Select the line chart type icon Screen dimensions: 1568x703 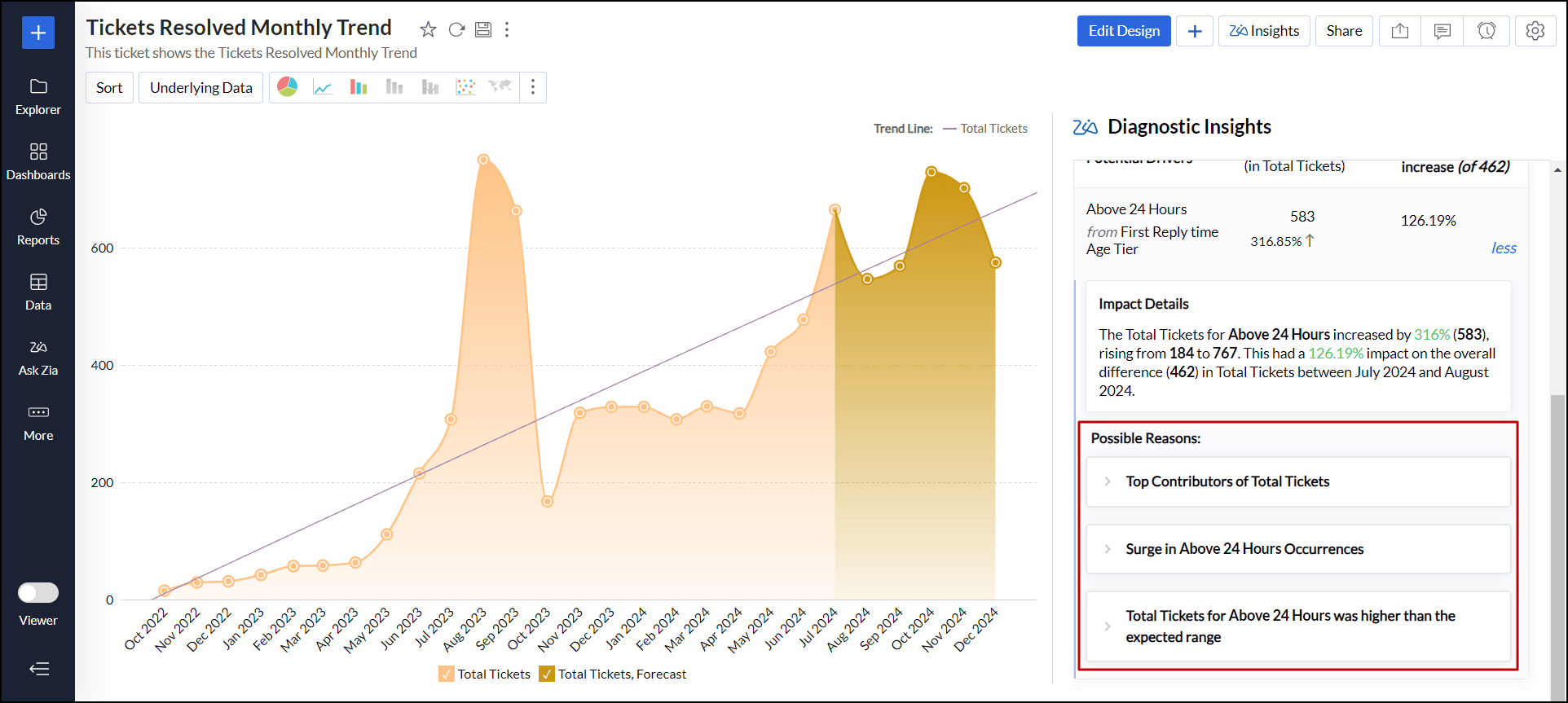(x=323, y=87)
